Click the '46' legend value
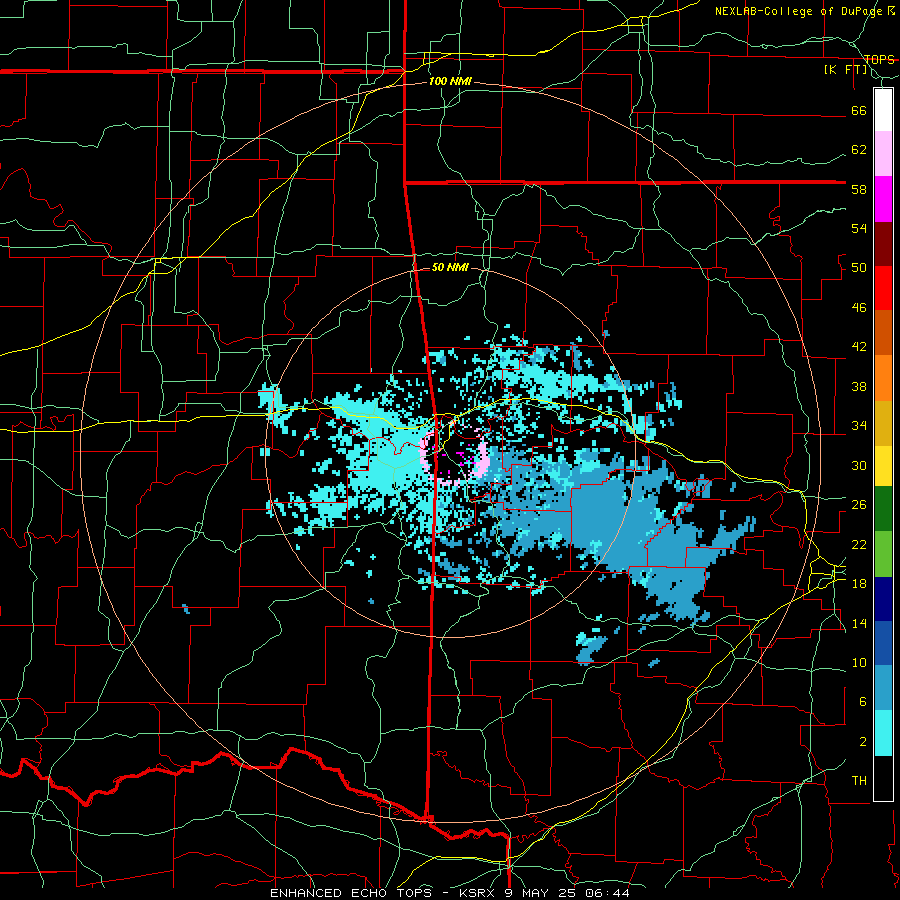 pos(859,308)
